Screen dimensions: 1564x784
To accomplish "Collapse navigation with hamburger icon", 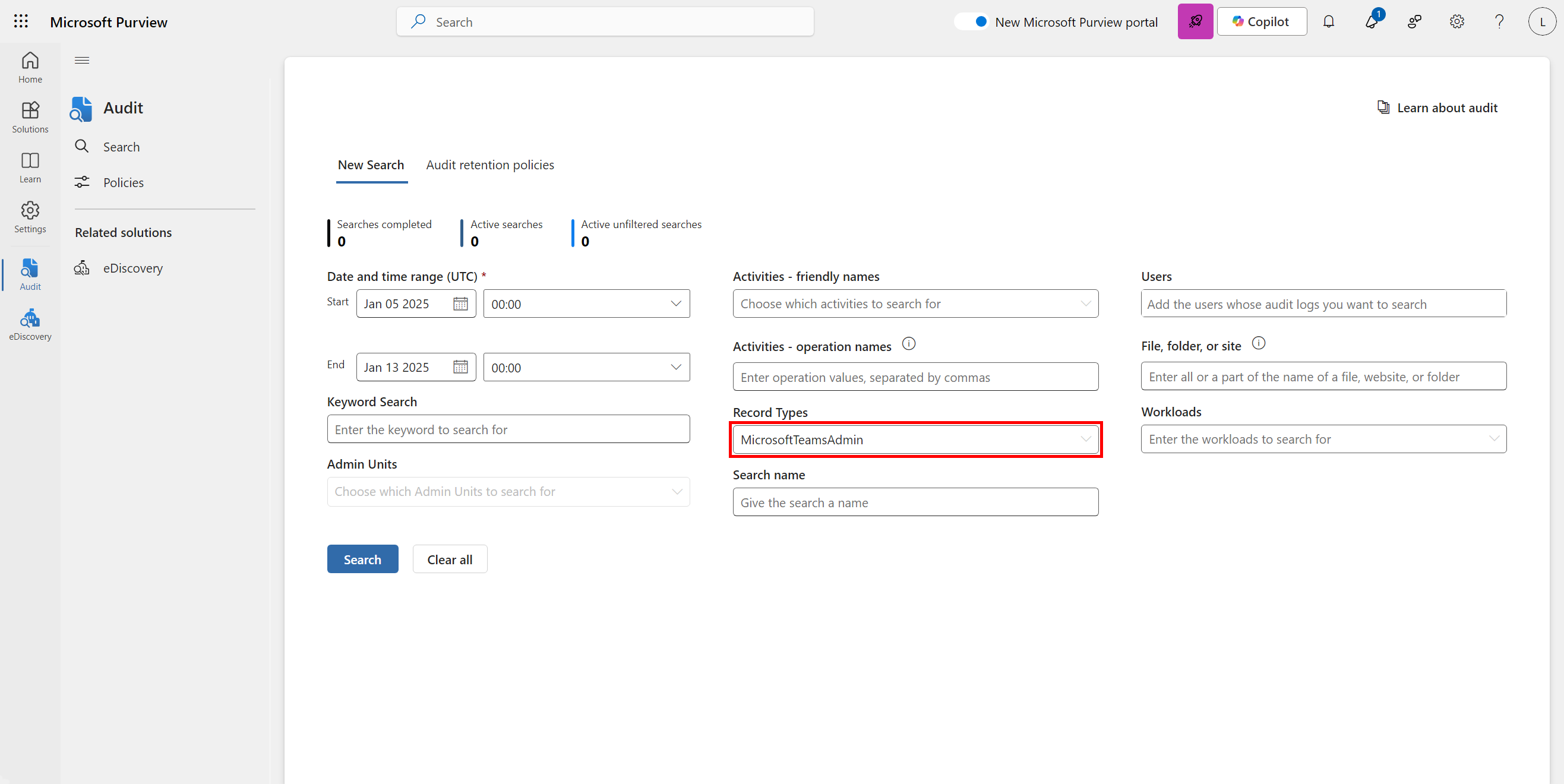I will pos(82,60).
